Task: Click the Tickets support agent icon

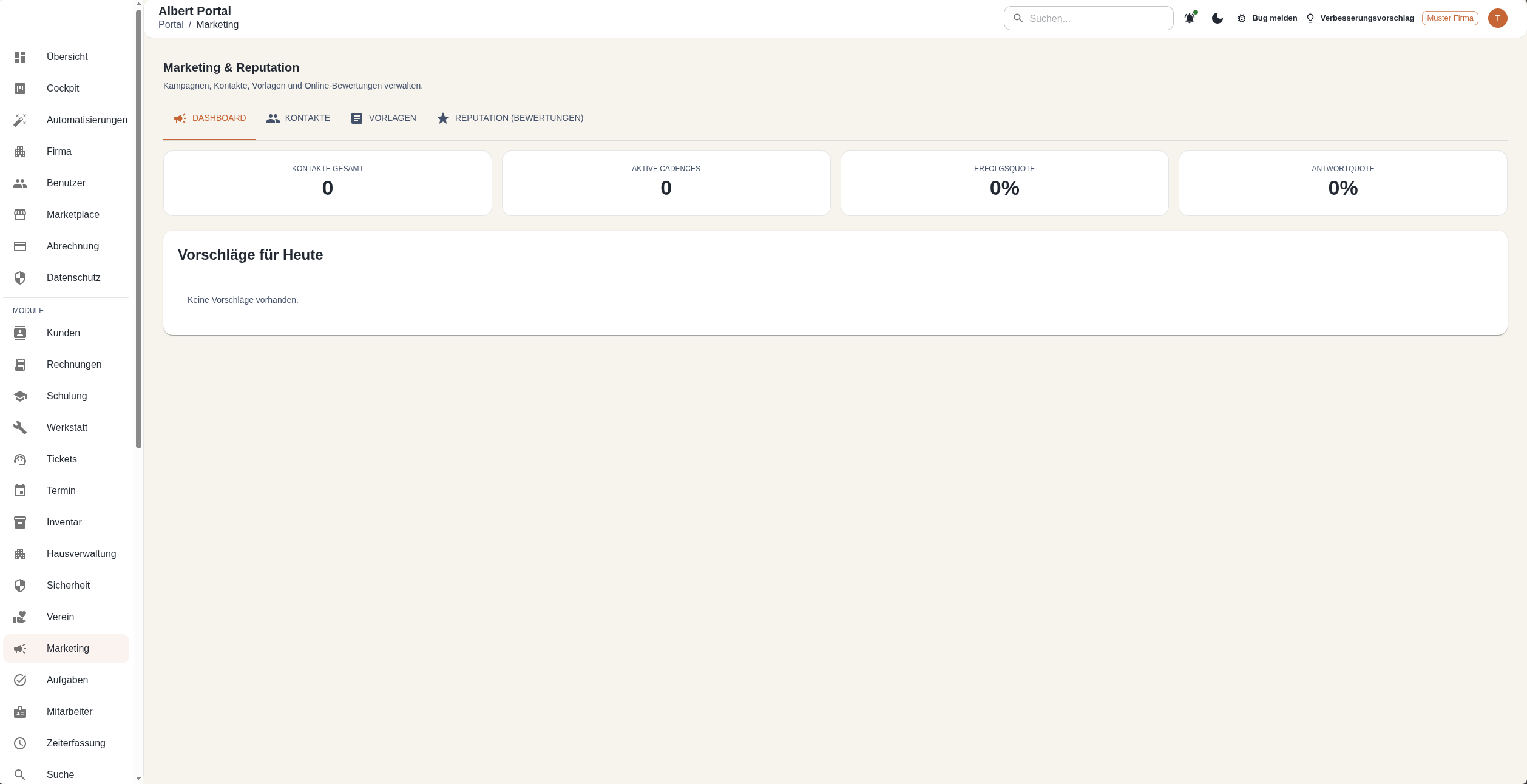Action: [20, 459]
